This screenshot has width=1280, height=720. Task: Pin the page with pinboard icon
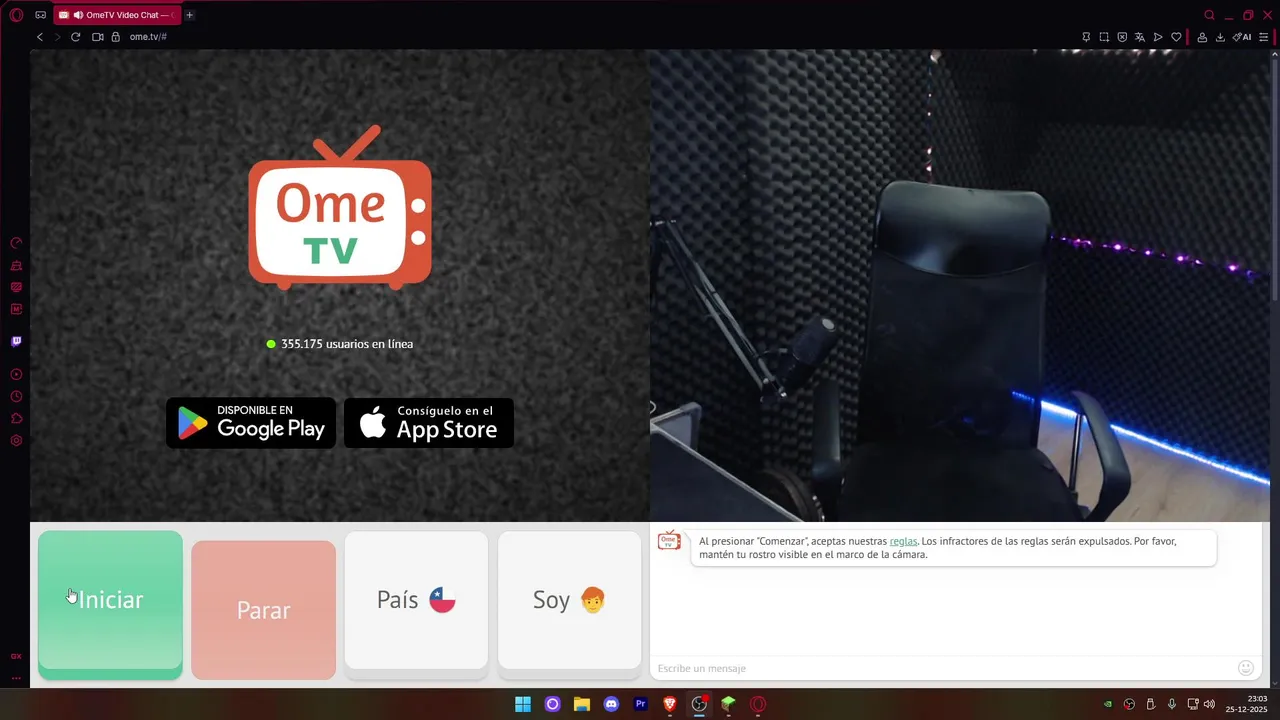click(1086, 37)
